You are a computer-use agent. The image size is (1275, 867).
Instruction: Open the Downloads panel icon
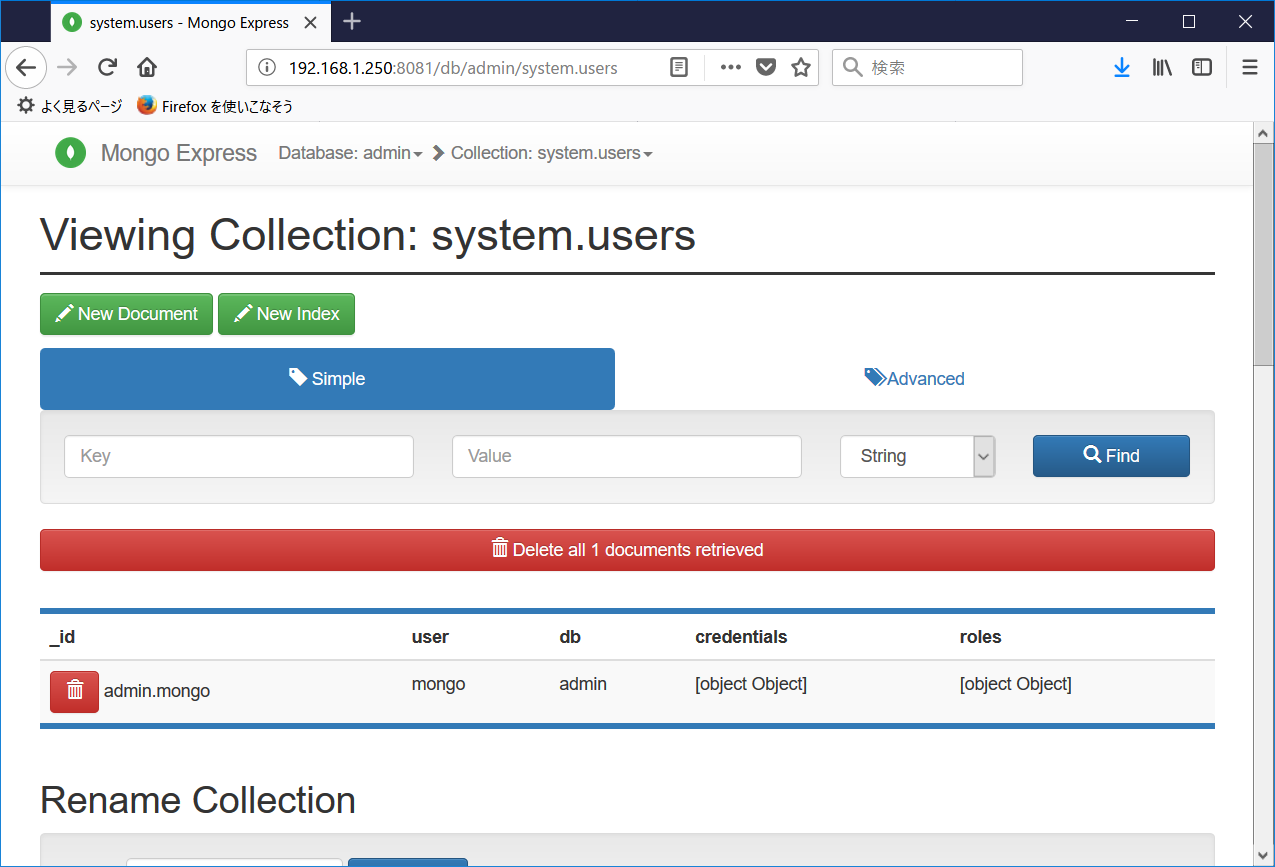[1121, 67]
